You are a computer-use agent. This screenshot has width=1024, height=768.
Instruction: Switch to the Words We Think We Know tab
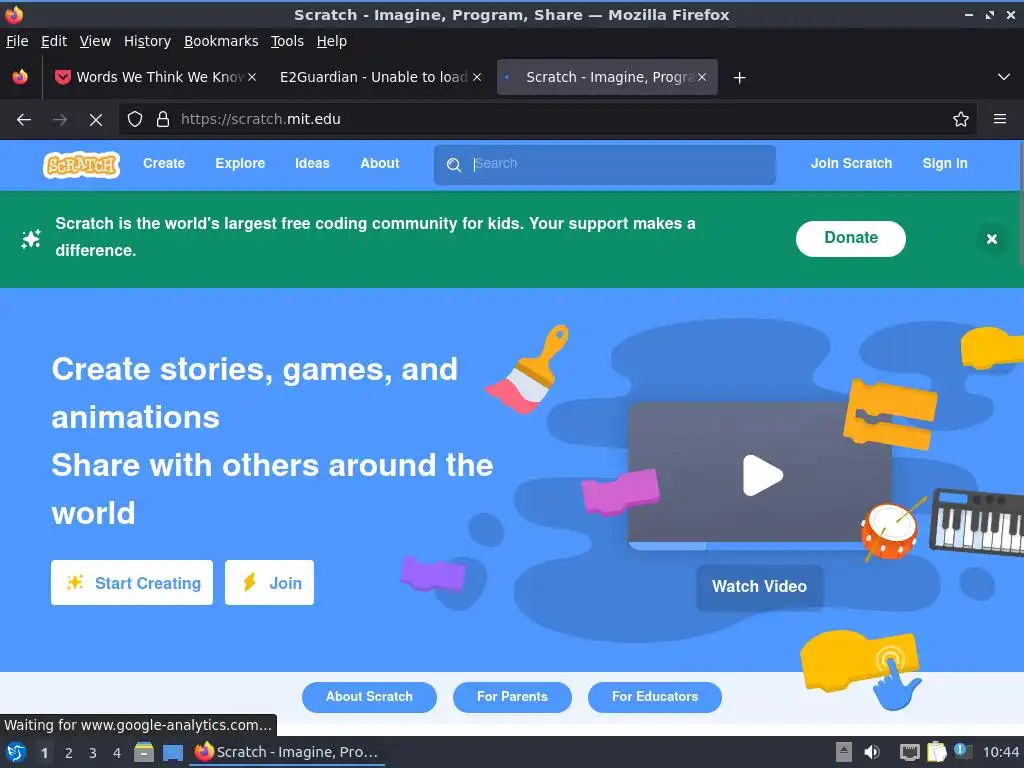tap(155, 77)
